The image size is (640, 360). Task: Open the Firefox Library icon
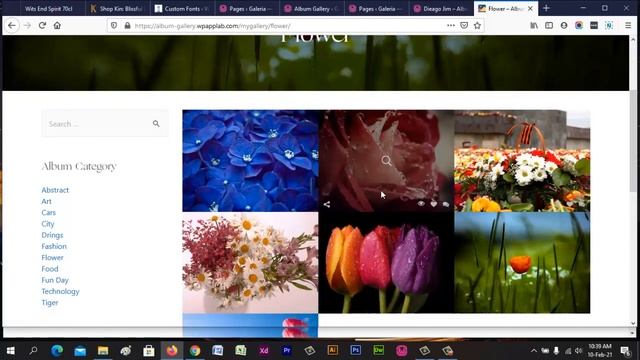[534, 25]
